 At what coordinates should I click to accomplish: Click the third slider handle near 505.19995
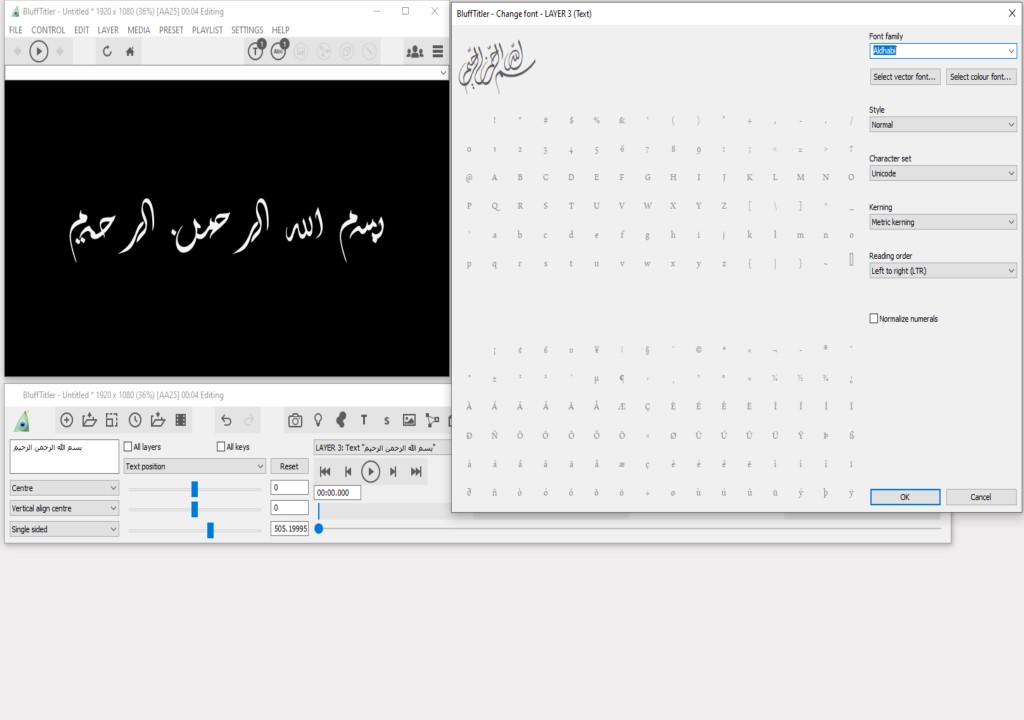pos(210,530)
